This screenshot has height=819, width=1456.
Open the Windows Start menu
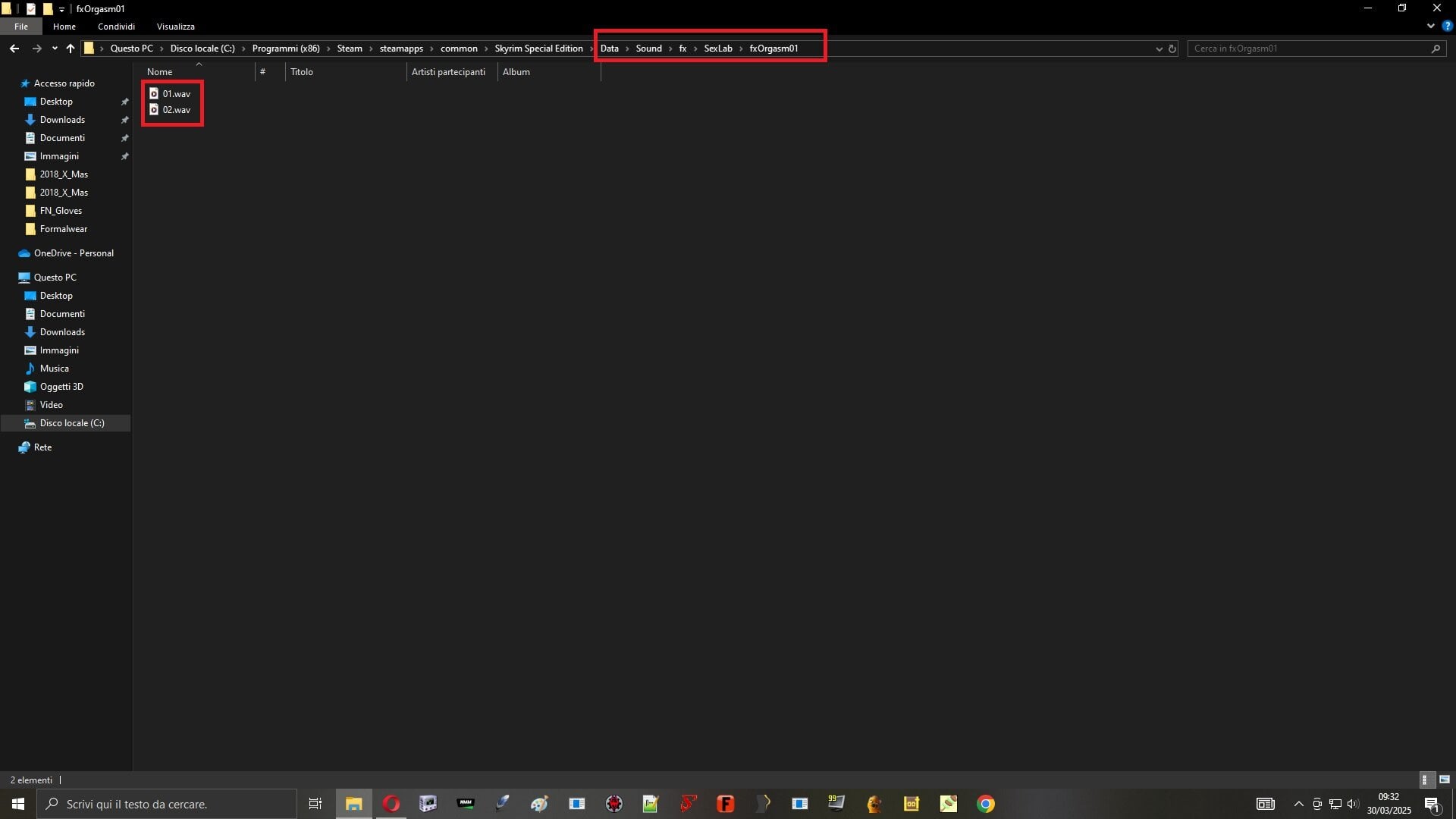click(18, 804)
